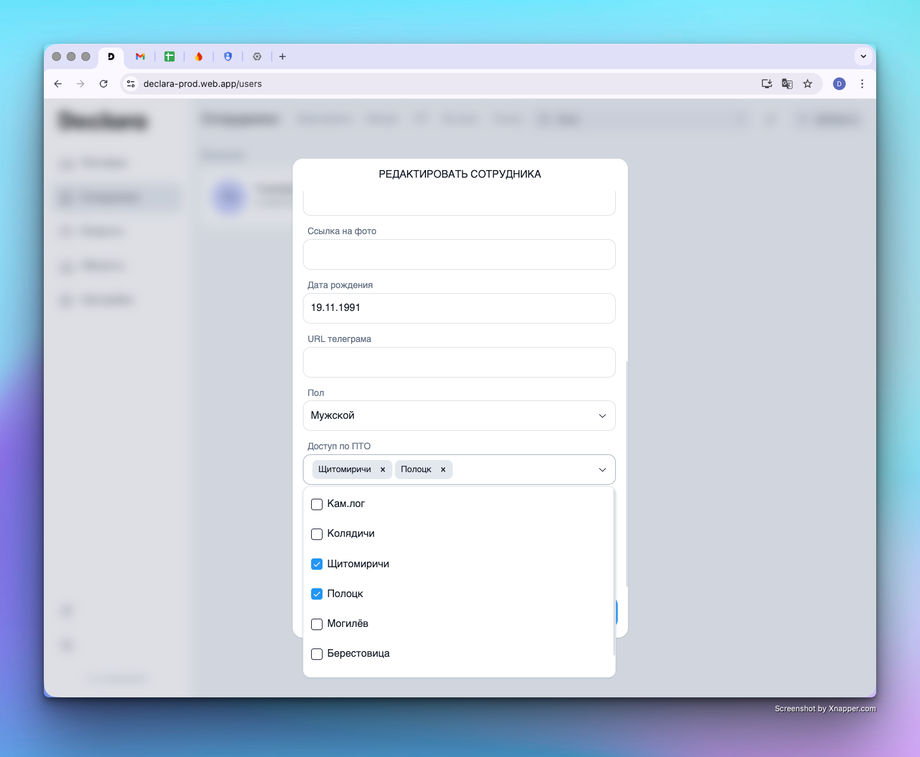
Task: Check the Могилёв checkbox
Action: 317,624
